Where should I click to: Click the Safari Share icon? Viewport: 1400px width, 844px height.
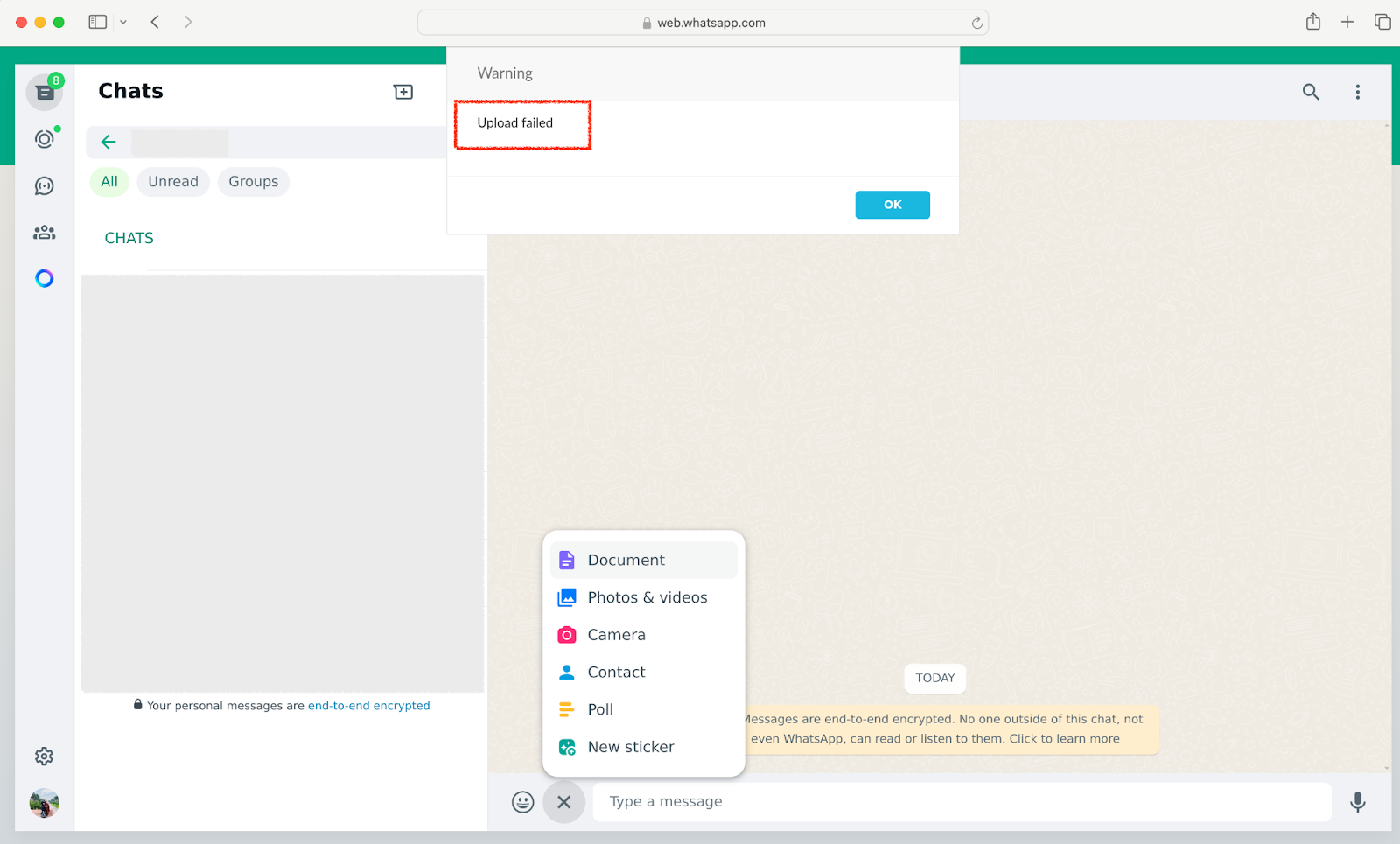coord(1313,22)
